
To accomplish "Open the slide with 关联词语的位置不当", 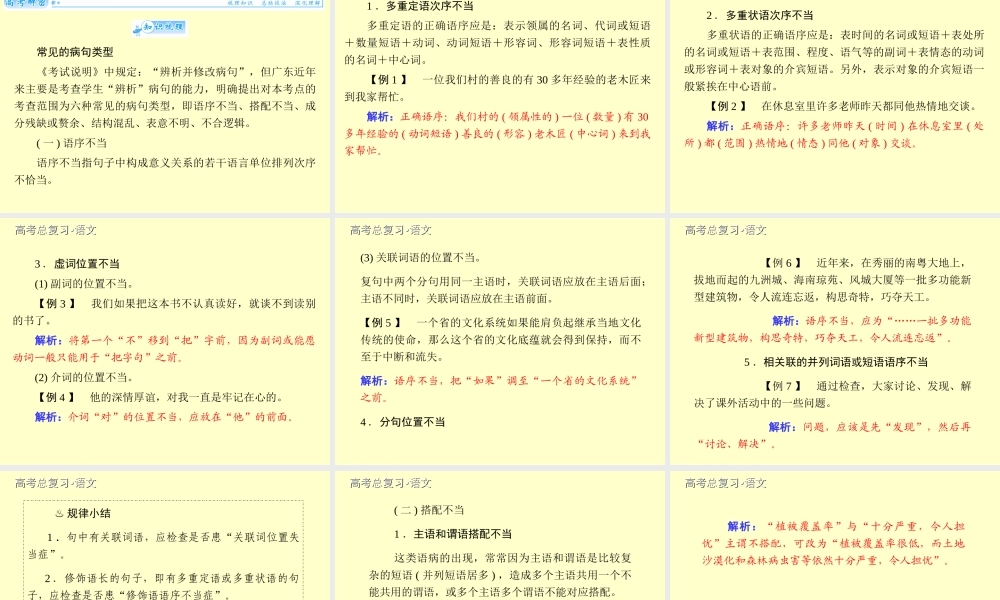I will (x=500, y=341).
